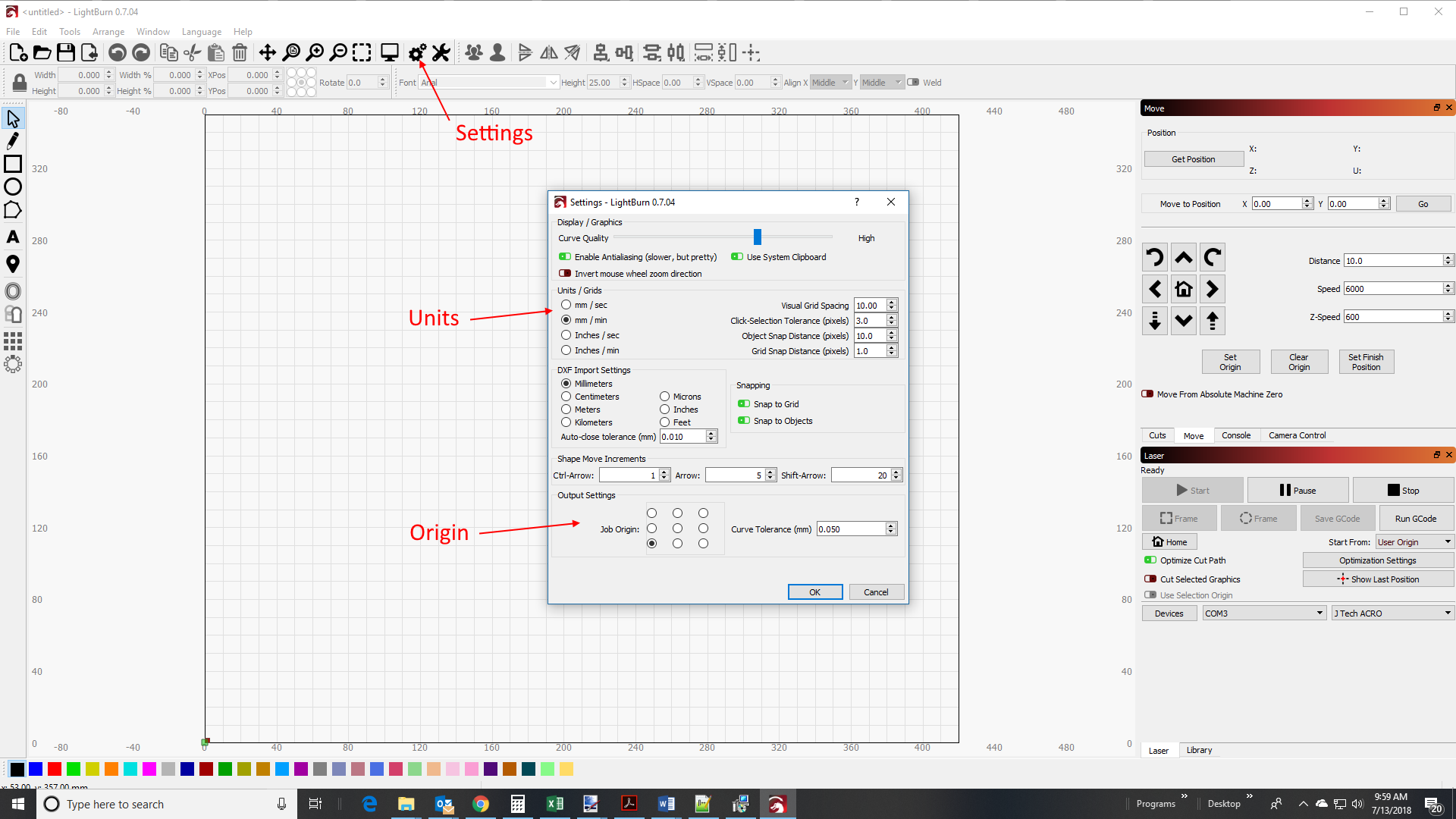Select the Rectangle tool

(x=13, y=164)
